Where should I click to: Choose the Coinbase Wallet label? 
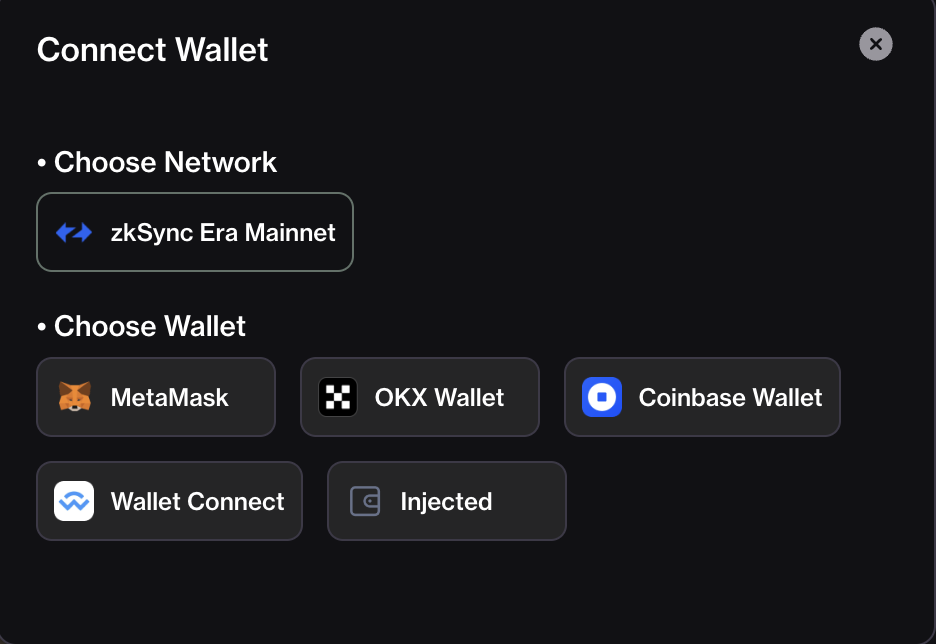[x=731, y=398]
